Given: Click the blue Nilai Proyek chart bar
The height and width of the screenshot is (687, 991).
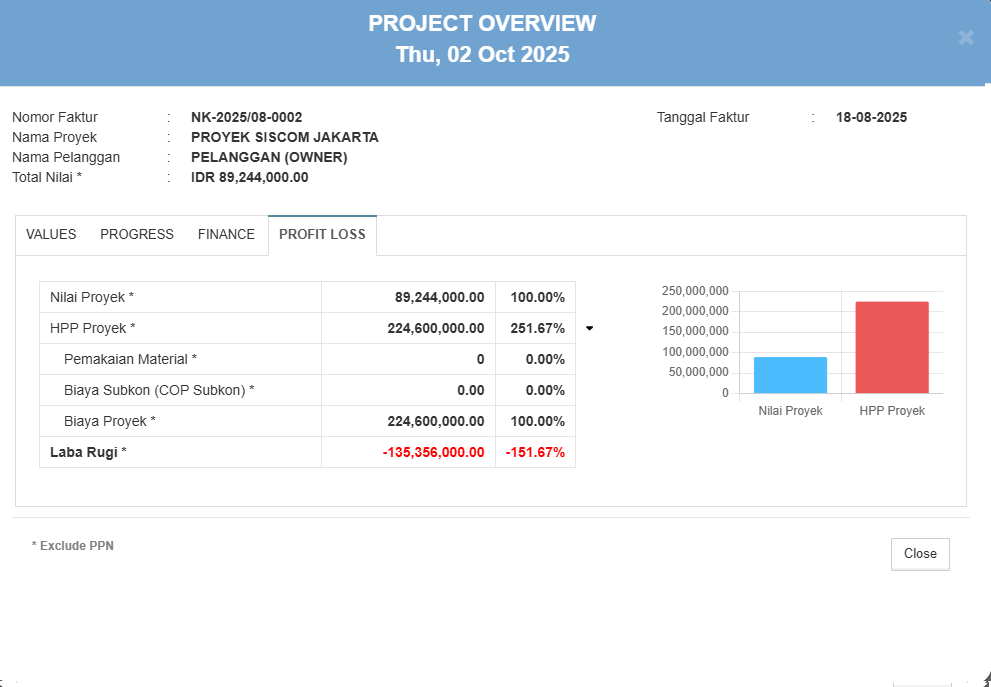Looking at the screenshot, I should click(790, 375).
